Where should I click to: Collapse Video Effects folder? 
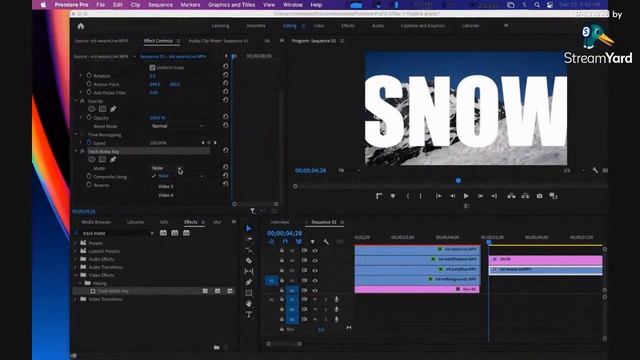(x=76, y=275)
